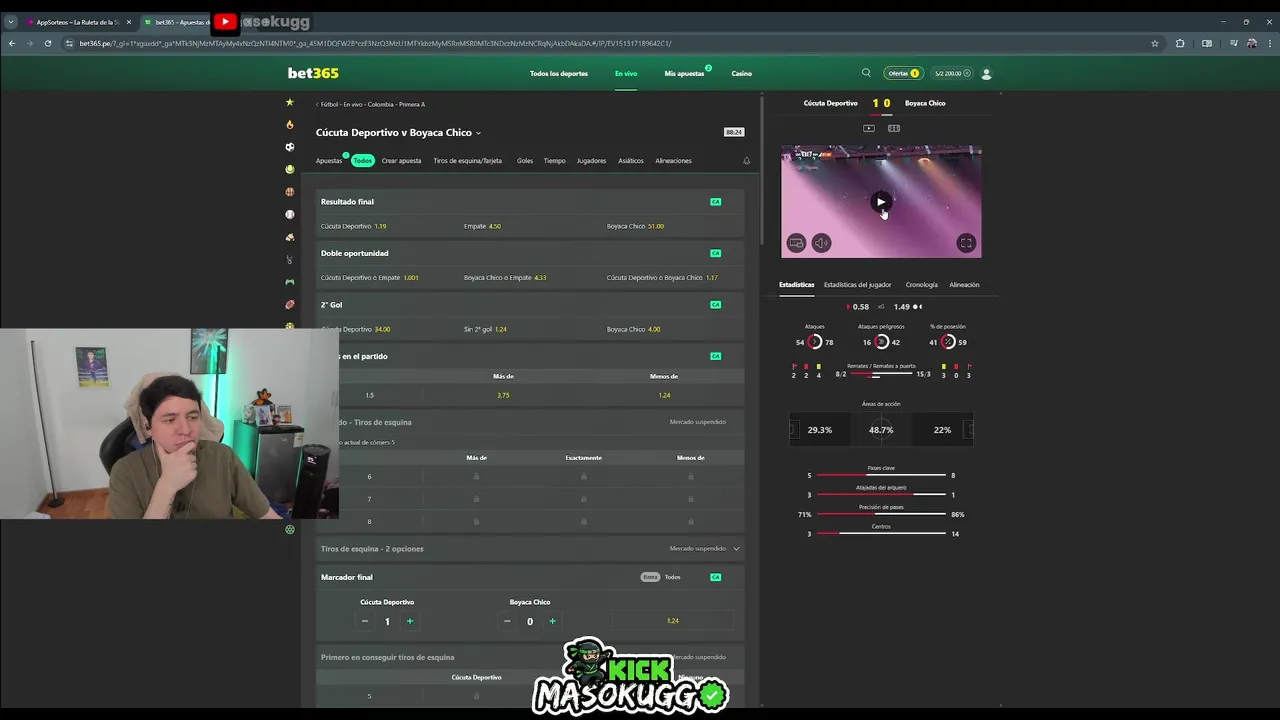Open the Apuestas tab
This screenshot has width=1280, height=720.
(x=328, y=161)
